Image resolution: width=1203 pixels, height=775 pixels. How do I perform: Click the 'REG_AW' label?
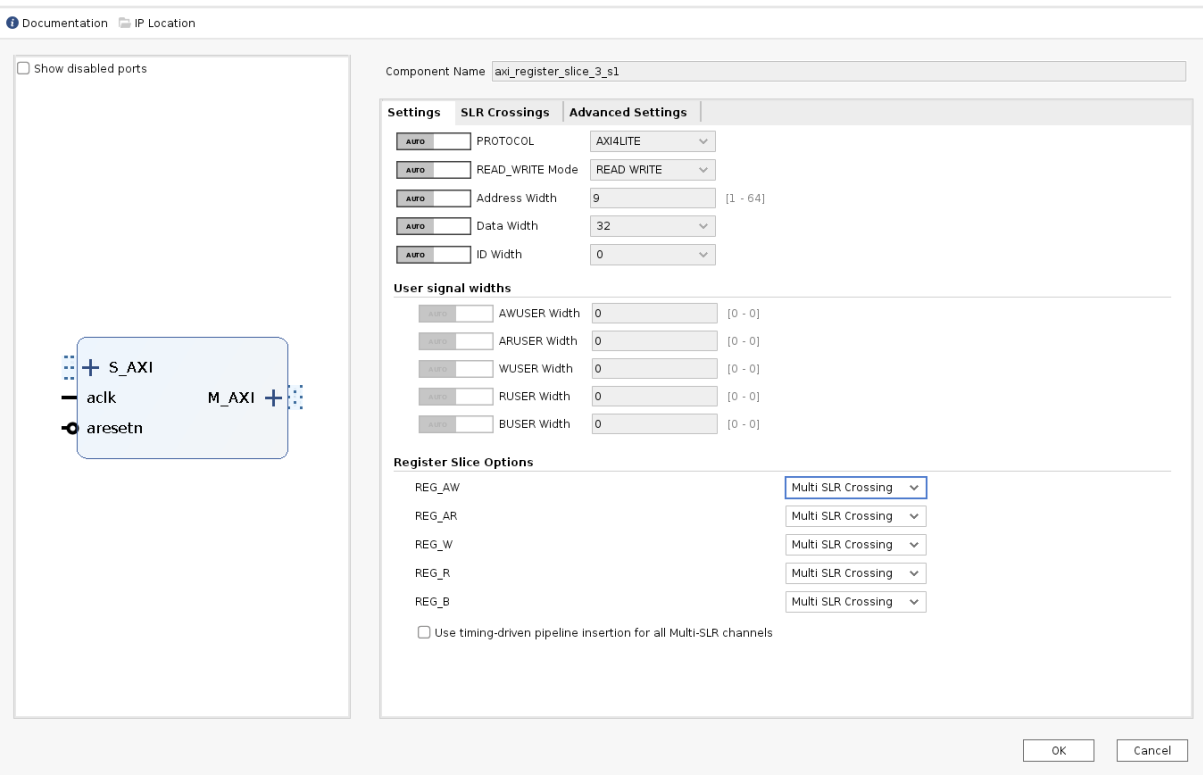(436, 487)
